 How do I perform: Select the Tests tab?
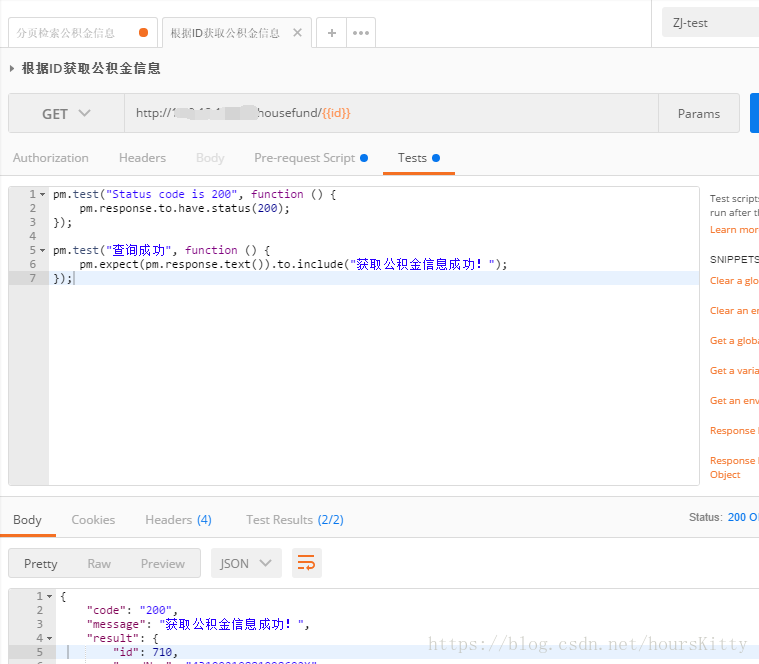tap(418, 158)
